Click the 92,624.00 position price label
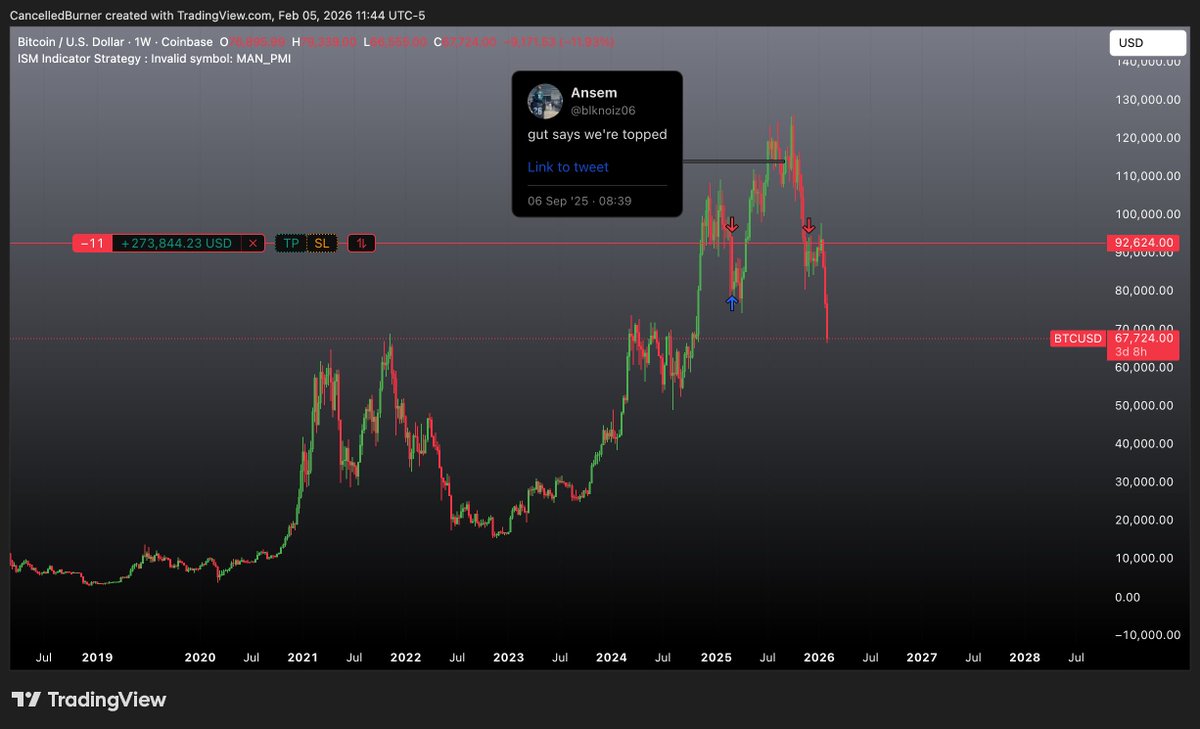The image size is (1200, 729). pos(1144,243)
